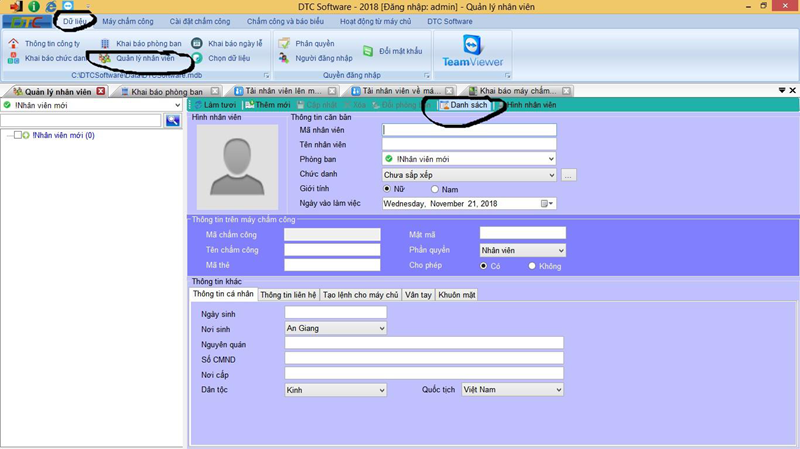Launch TeamViewer from the ribbon
Image resolution: width=800 pixels, height=449 pixels.
click(x=471, y=52)
